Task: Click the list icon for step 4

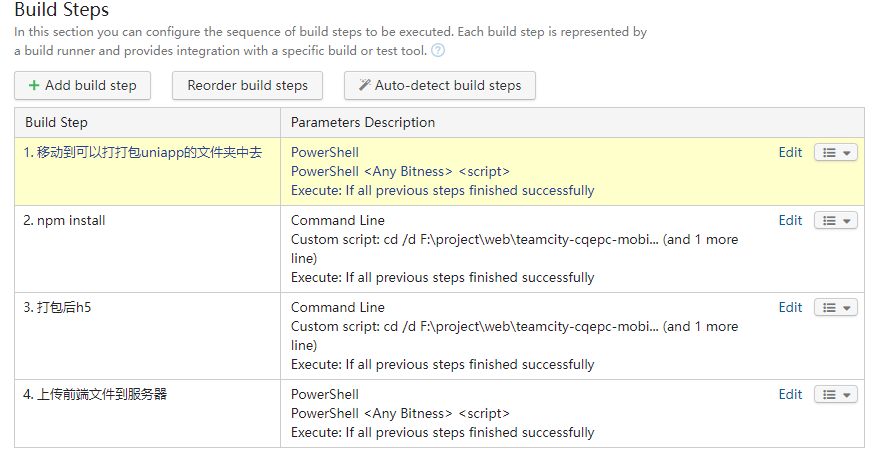Action: pos(829,395)
